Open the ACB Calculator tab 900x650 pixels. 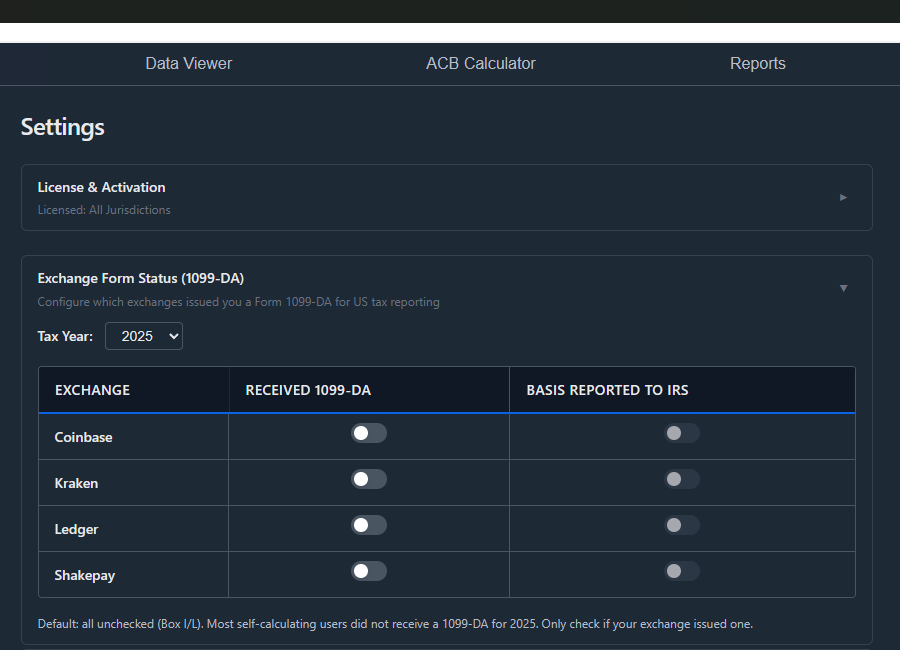[481, 63]
